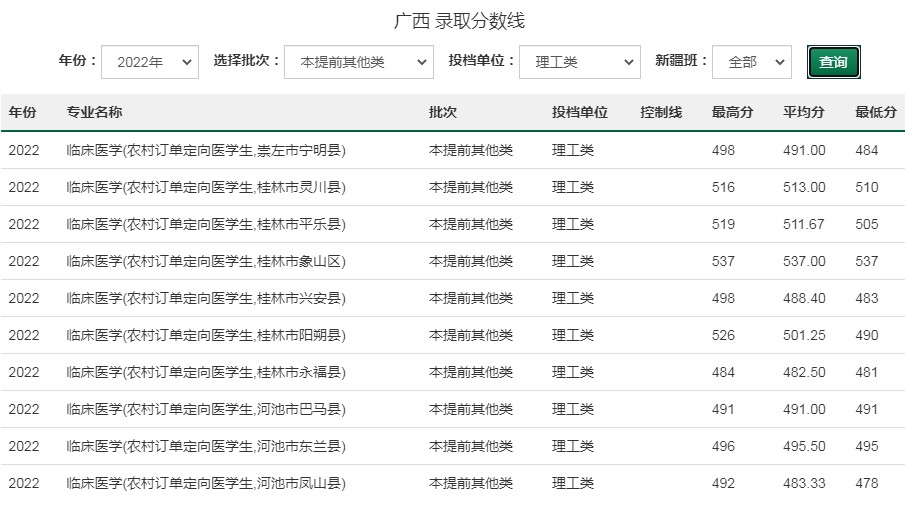Select the 崇左市宁明县 major row
Screen dimensions: 905x507
click(x=452, y=150)
